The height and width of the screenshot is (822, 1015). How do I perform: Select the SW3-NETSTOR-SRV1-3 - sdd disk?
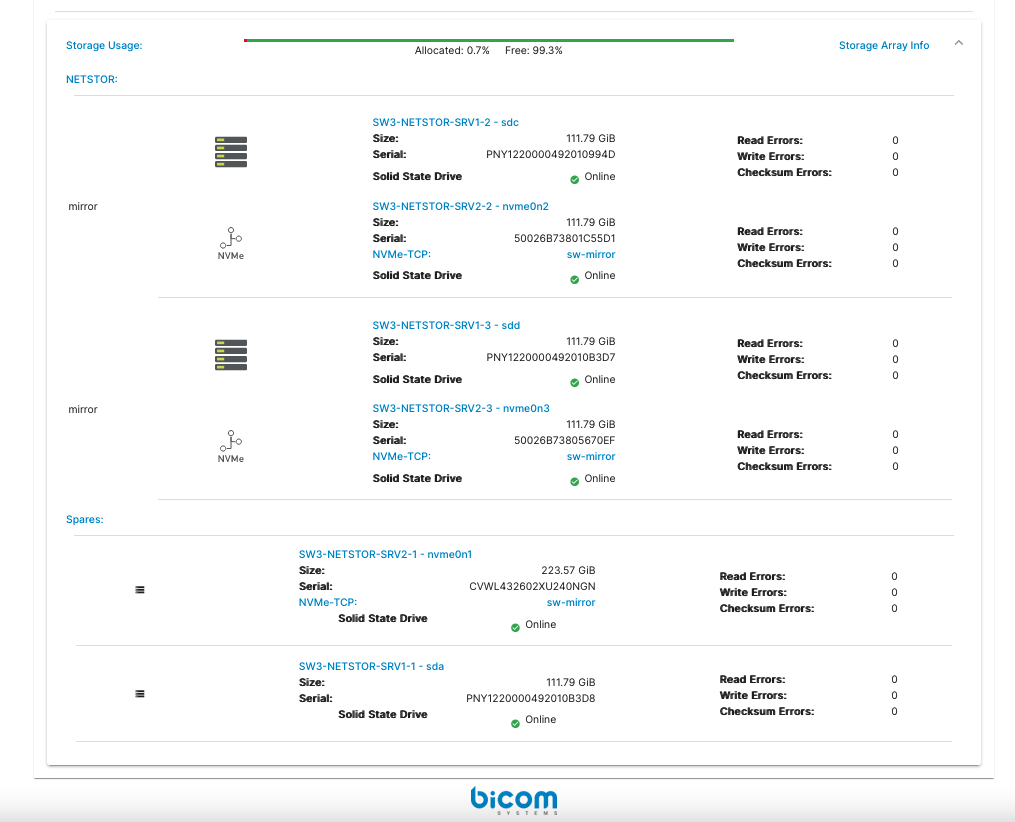coord(446,325)
